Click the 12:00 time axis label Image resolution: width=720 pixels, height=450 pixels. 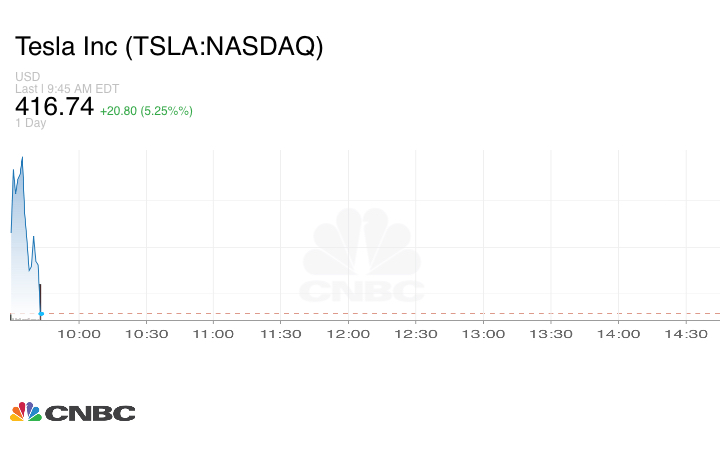coord(349,334)
